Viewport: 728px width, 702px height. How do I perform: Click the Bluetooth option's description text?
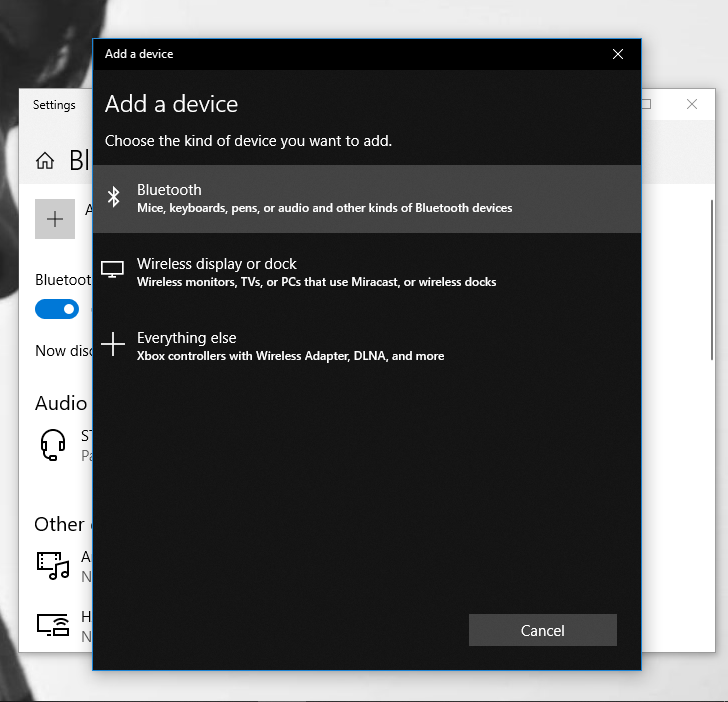324,209
